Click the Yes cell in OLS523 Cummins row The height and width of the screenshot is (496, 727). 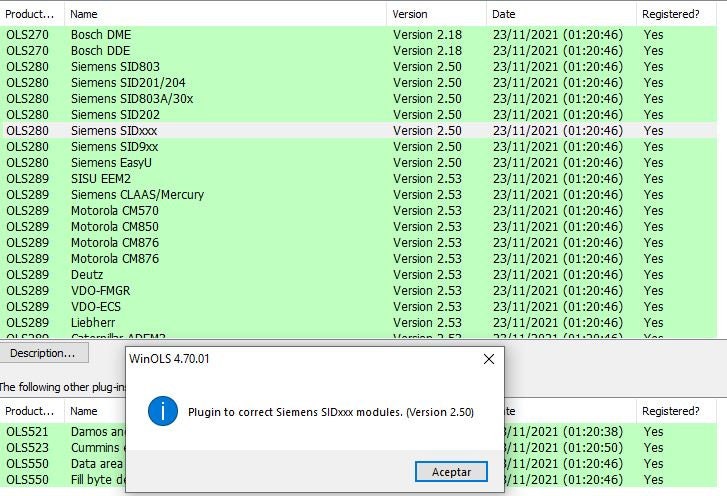[653, 448]
